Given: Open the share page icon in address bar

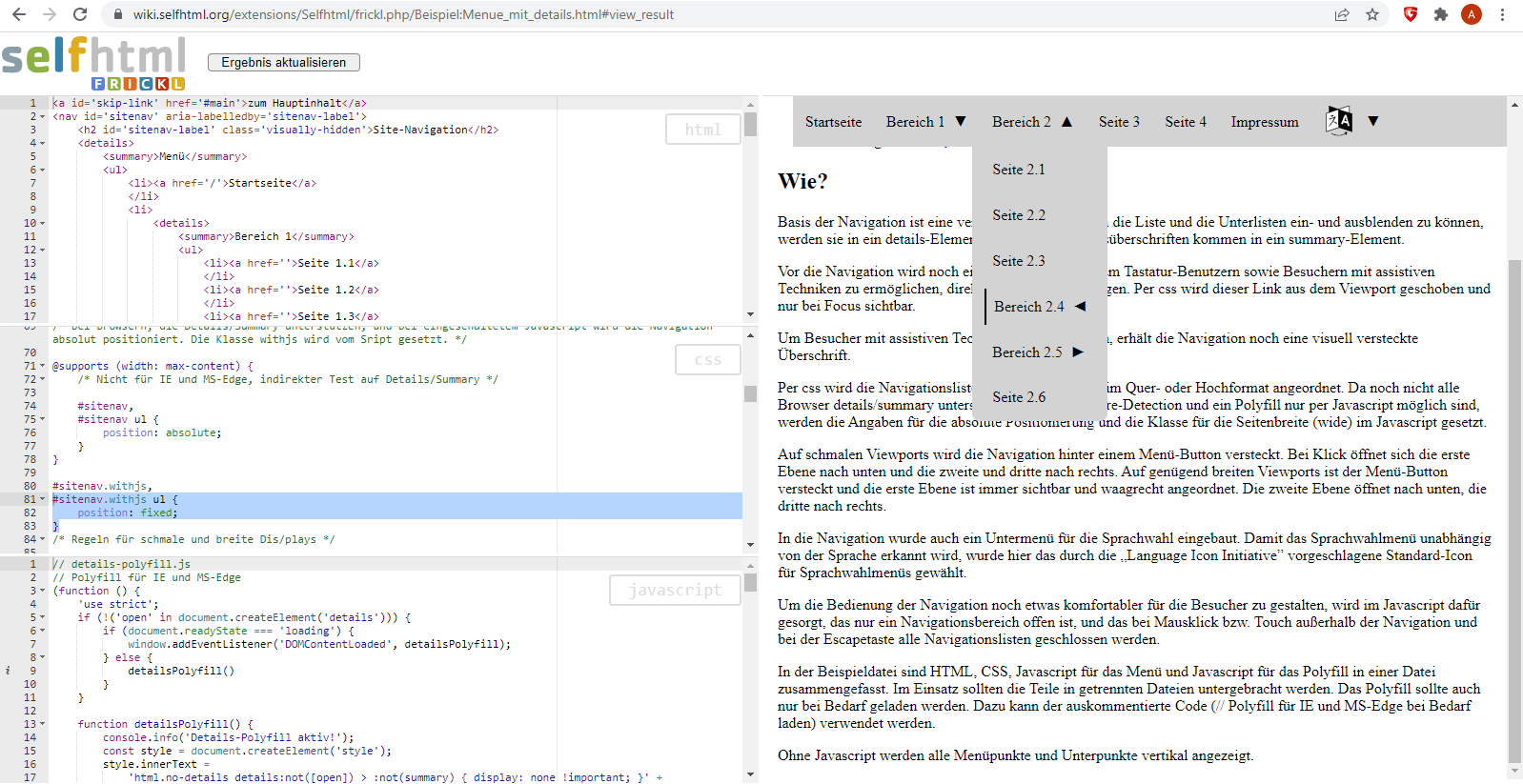Looking at the screenshot, I should click(1342, 14).
